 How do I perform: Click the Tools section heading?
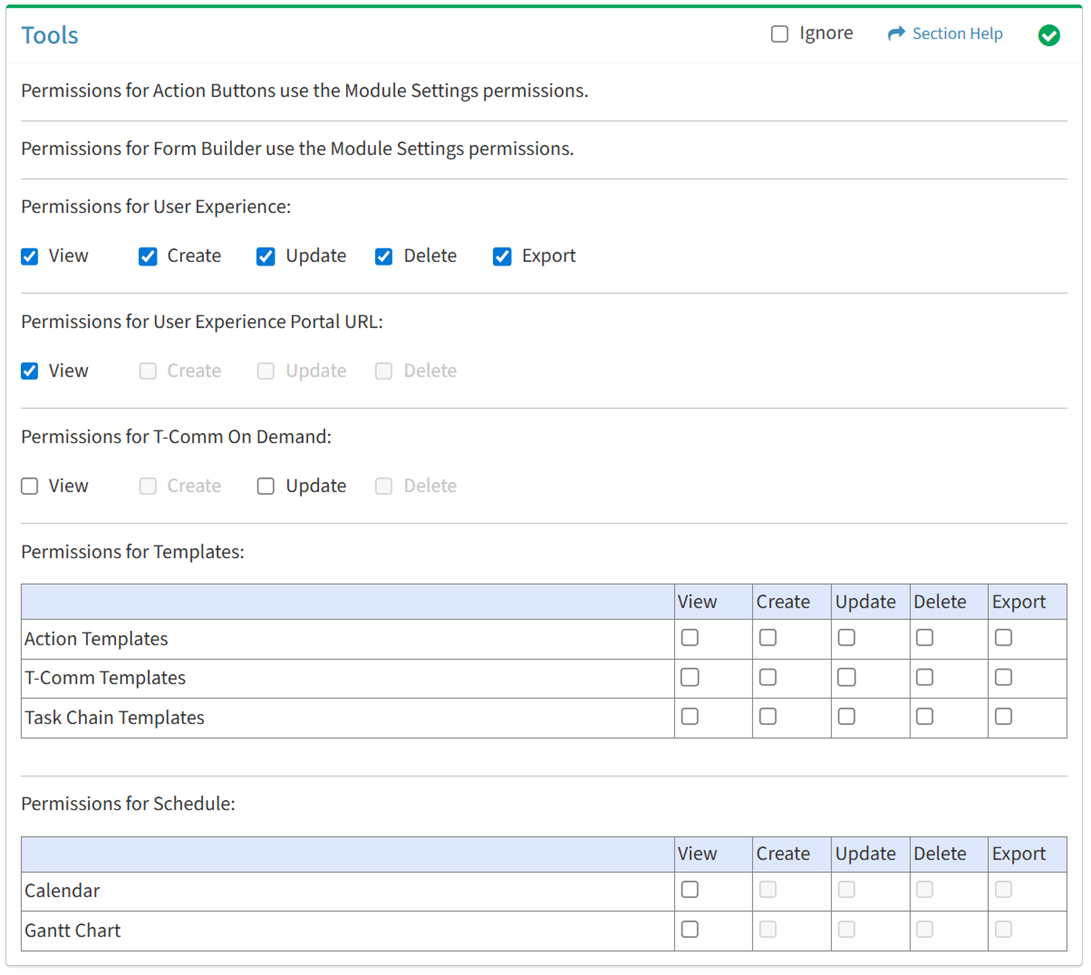tap(50, 36)
